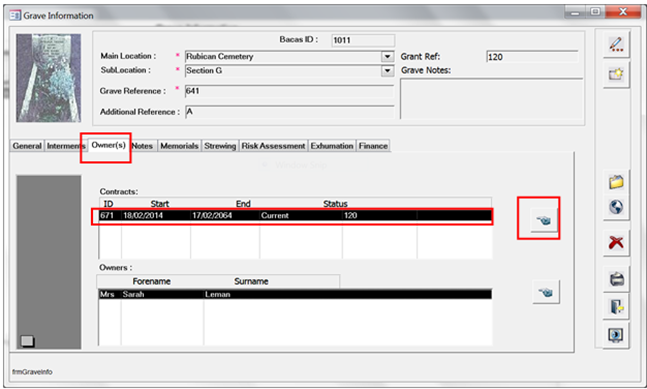Select owner Mrs Sarah Leman row

pos(295,294)
